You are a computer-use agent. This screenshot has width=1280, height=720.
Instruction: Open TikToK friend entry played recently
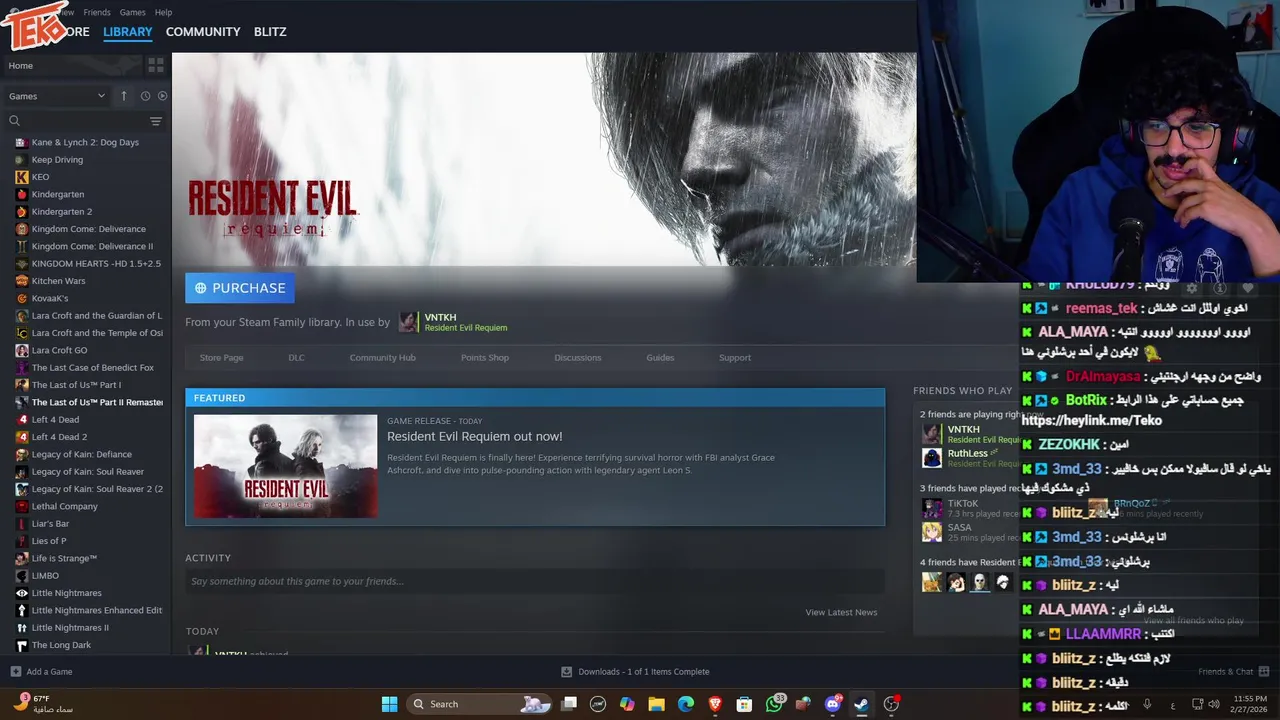[x=966, y=508]
